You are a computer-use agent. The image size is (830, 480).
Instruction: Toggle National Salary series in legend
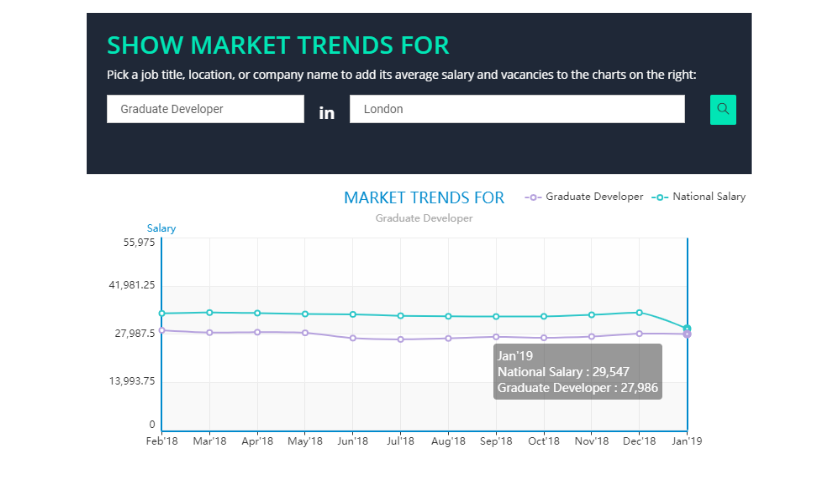coord(699,197)
